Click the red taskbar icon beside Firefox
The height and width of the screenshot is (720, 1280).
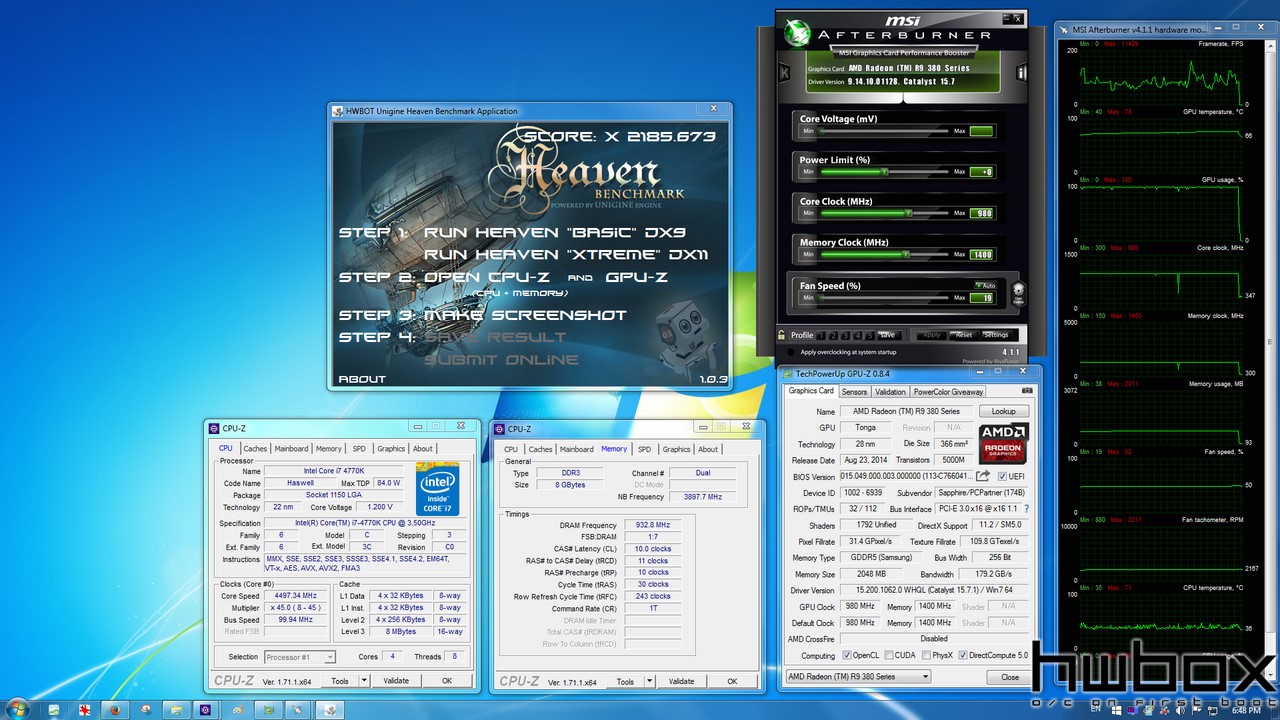click(x=85, y=710)
